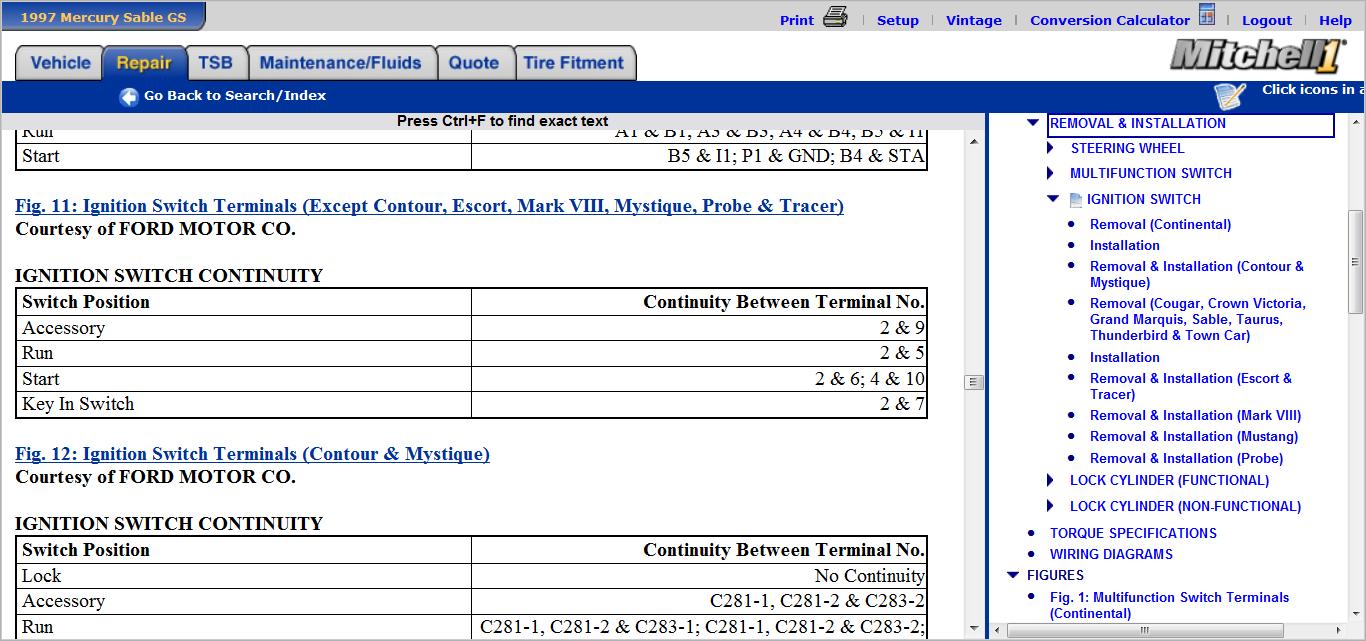Open Fig. 11 Ignition Switch Terminals link

[429, 206]
